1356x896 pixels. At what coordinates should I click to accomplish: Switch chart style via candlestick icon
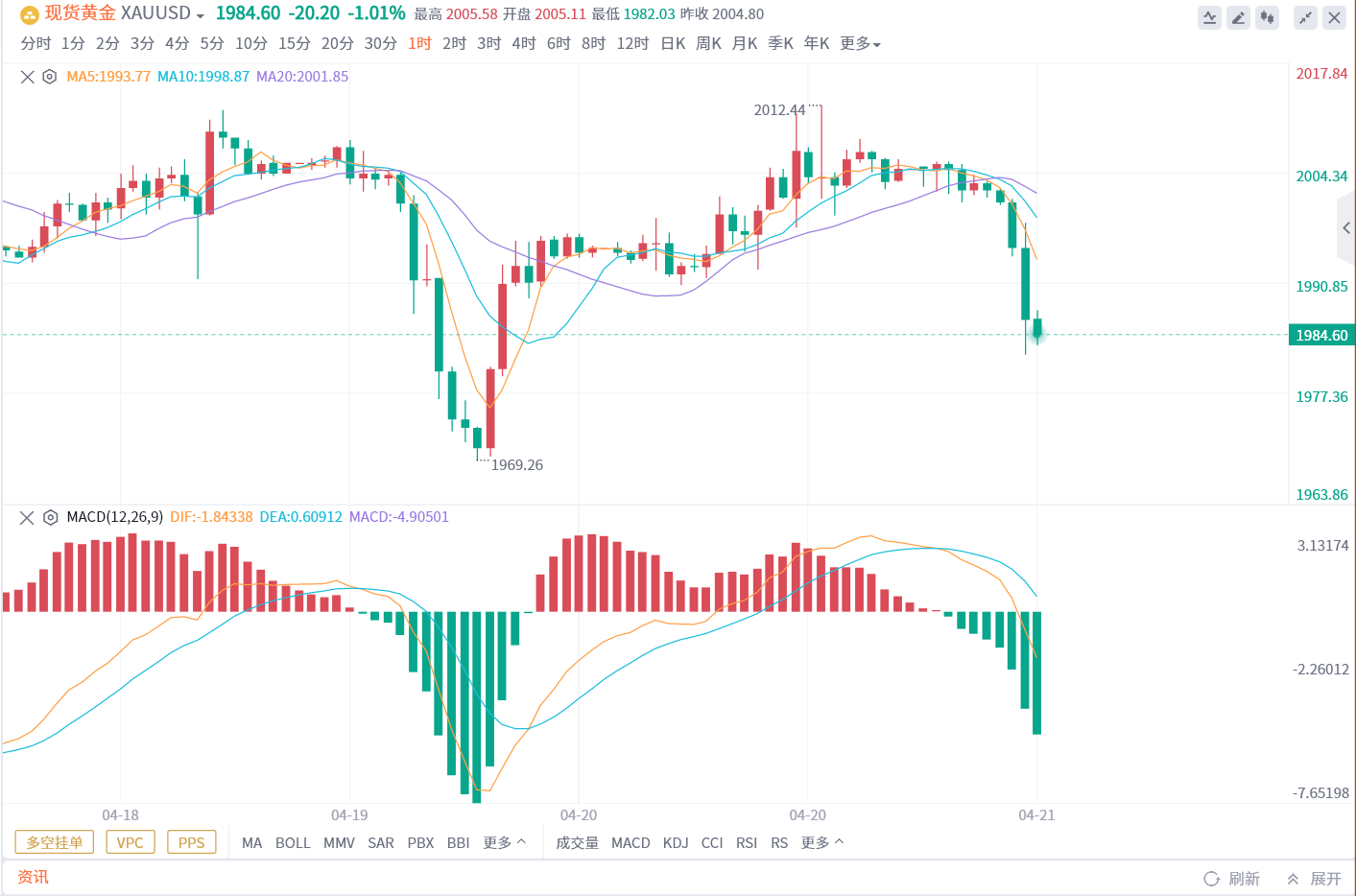(1268, 17)
